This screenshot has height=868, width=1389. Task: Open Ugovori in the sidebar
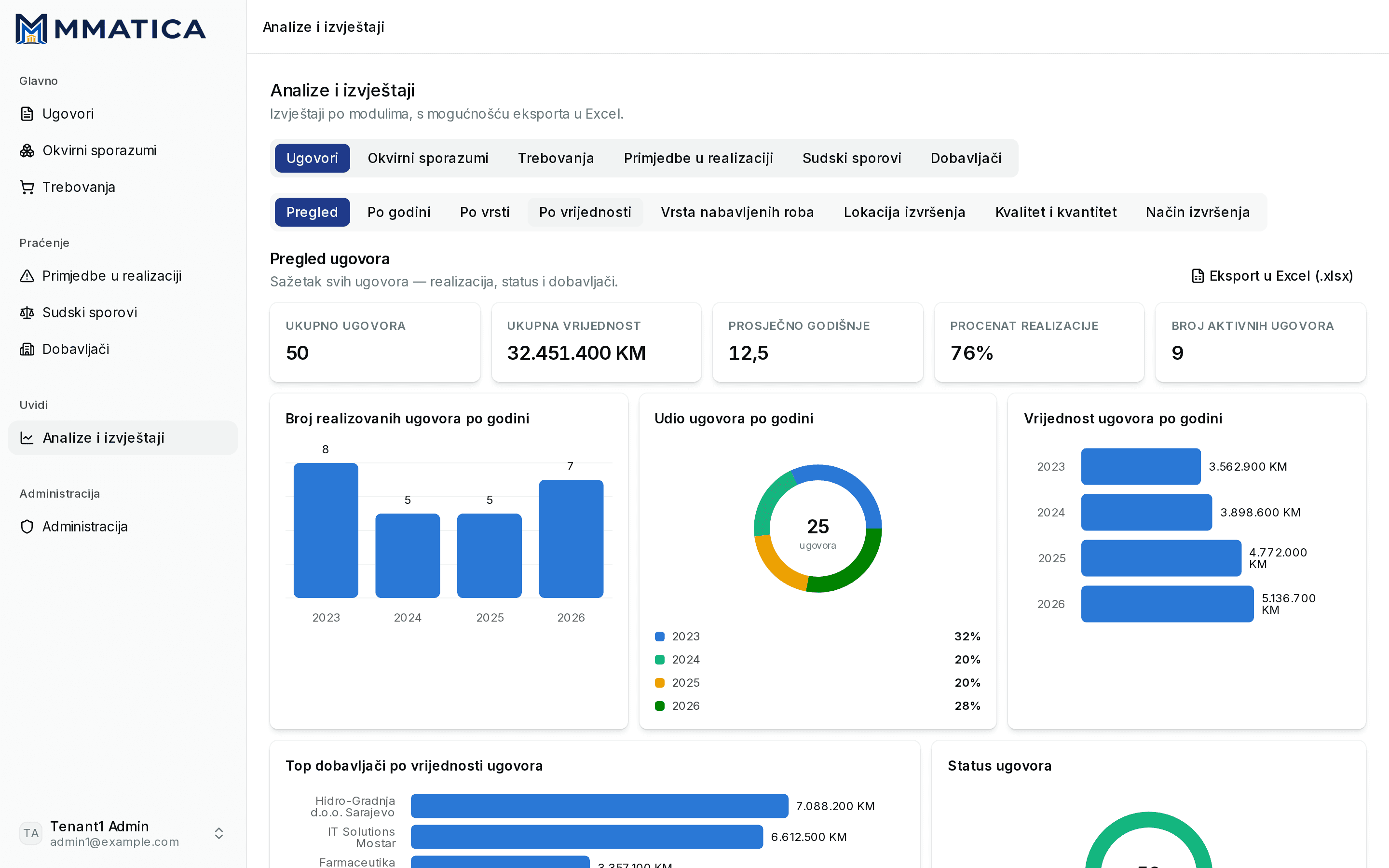pos(123,114)
